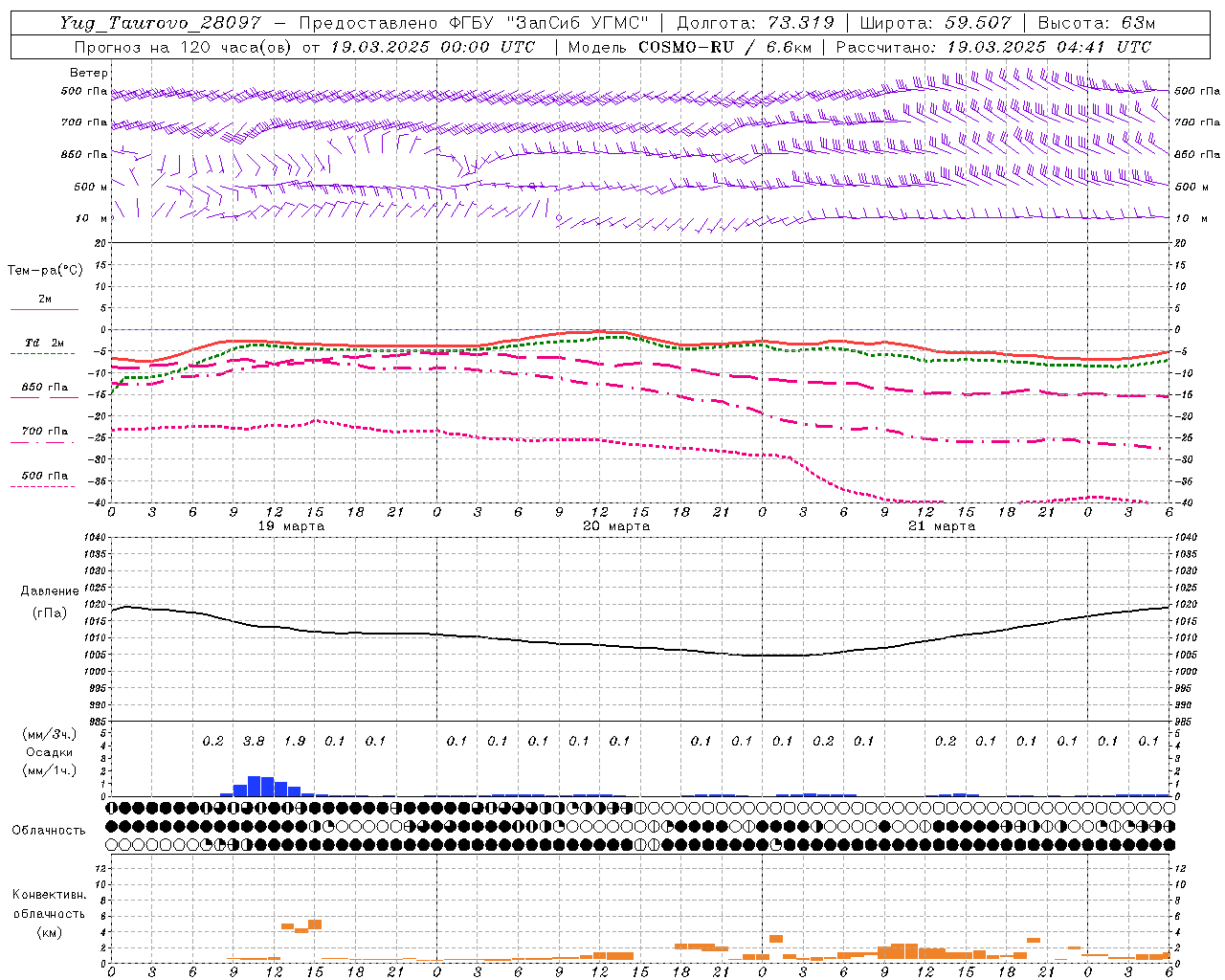The width and height of the screenshot is (1225, 980).
Task: Click the Тем-ра(°C) panel label
Action: point(45,271)
